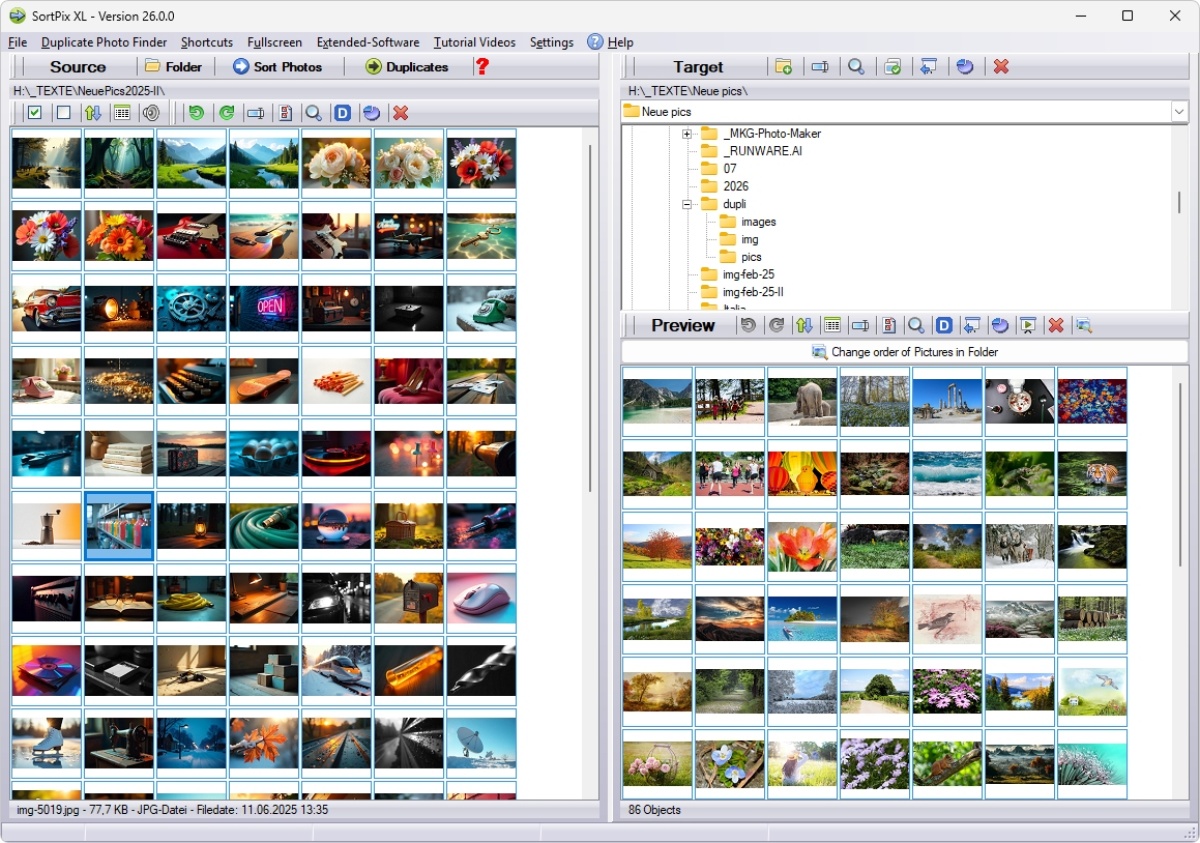
Task: Select the neon OPEN sign thumbnail
Action: tap(264, 308)
